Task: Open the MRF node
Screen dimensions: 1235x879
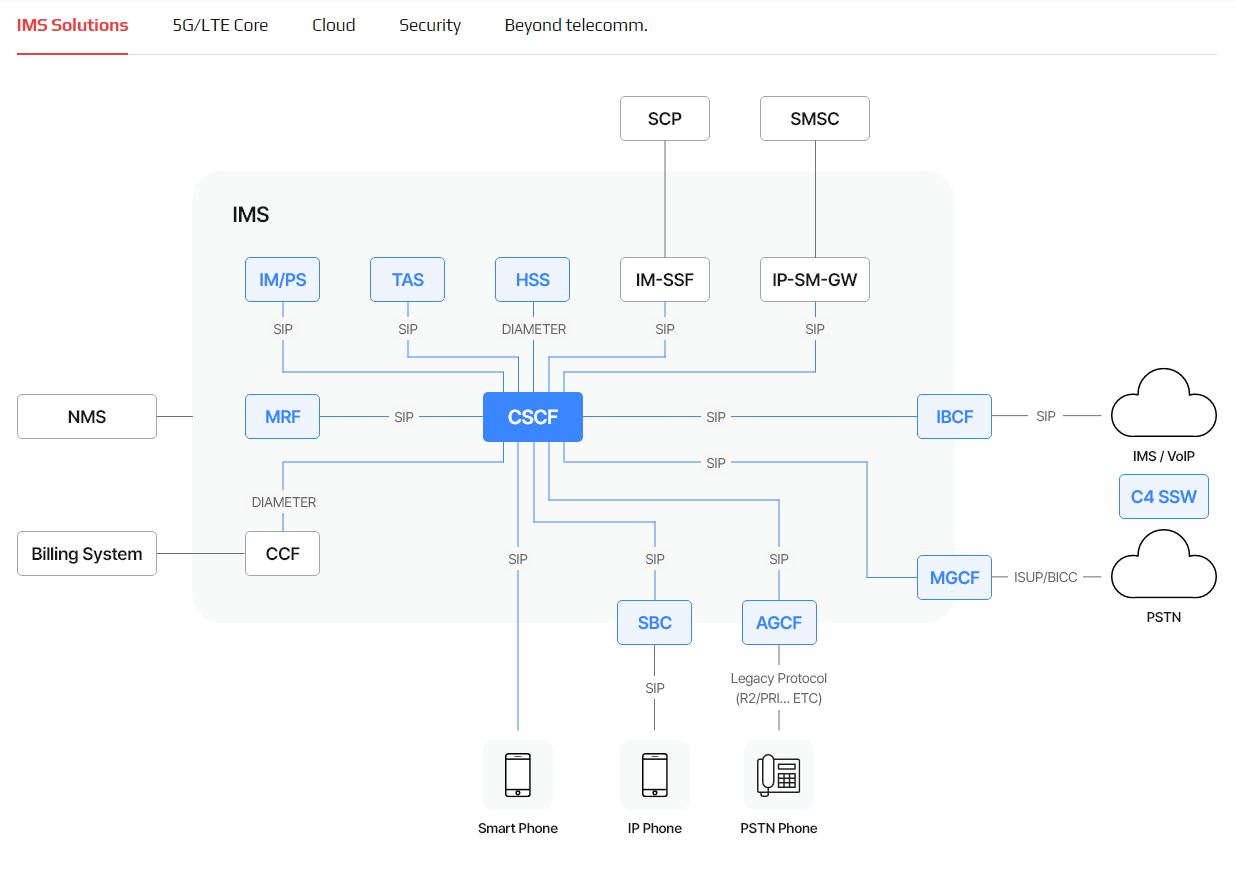Action: pyautogui.click(x=282, y=417)
